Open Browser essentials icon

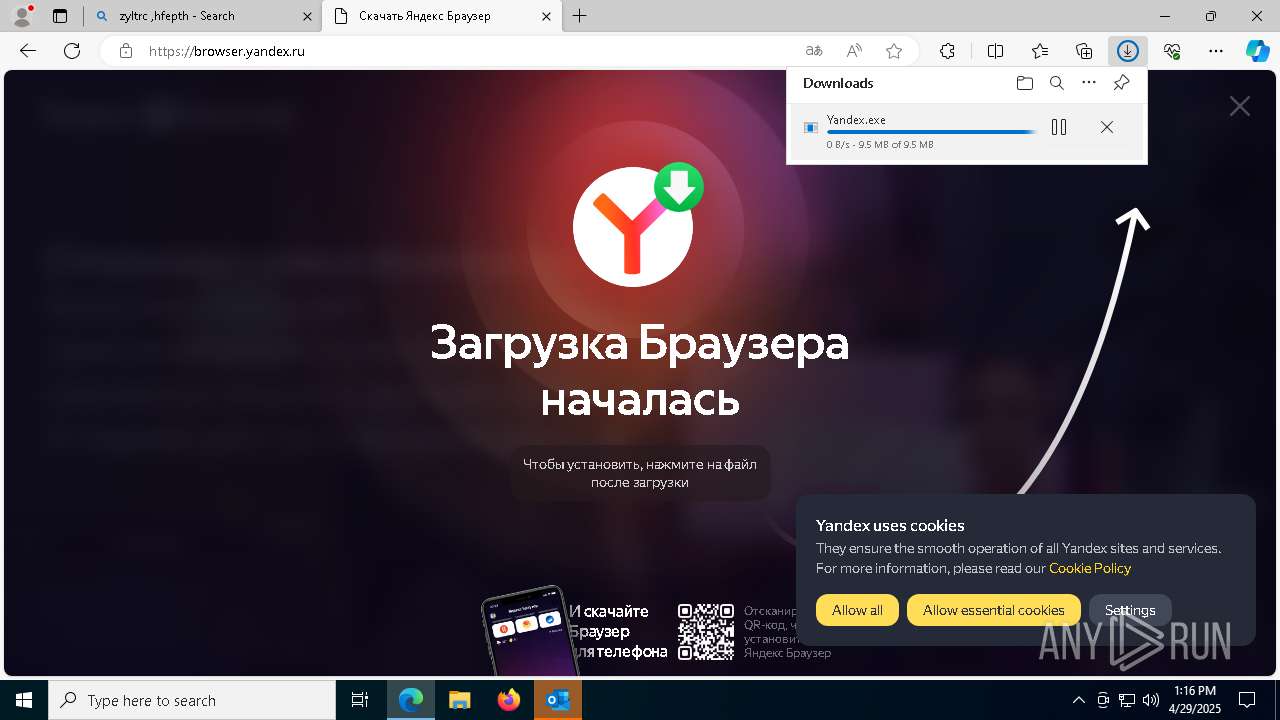[x=1172, y=51]
